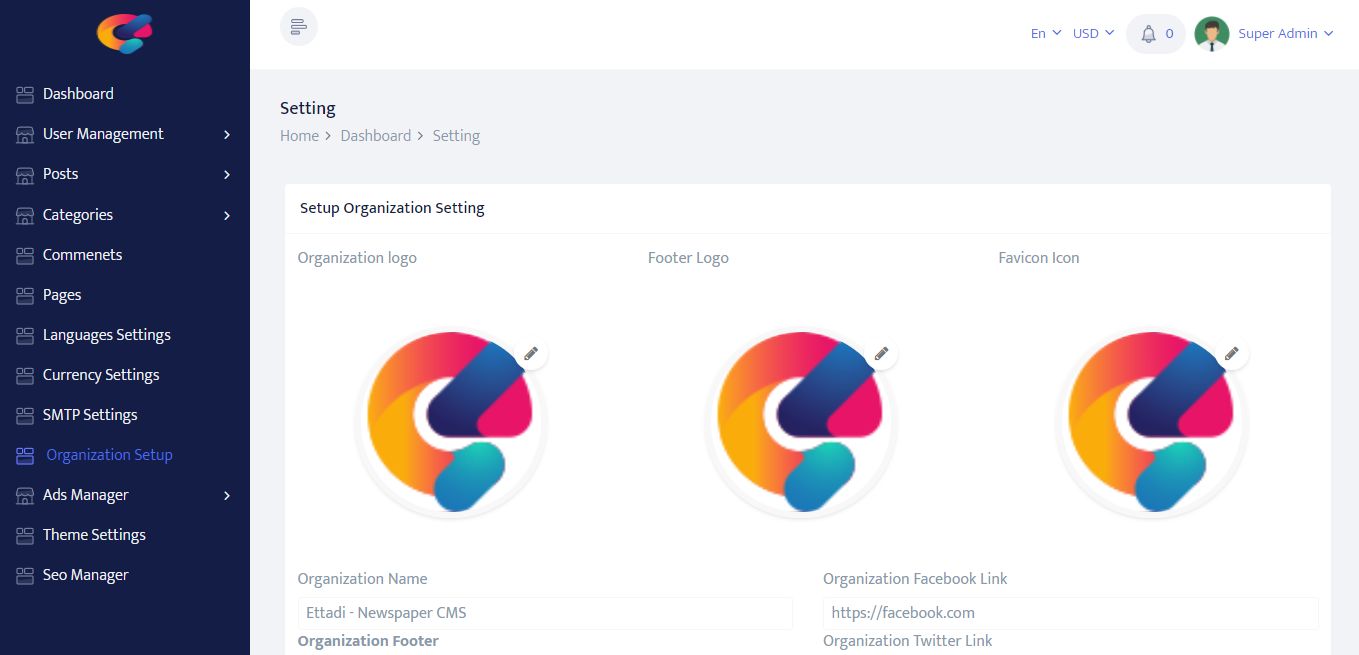Select Seo Manager in the sidebar
Viewport: 1359px width, 655px height.
point(85,575)
